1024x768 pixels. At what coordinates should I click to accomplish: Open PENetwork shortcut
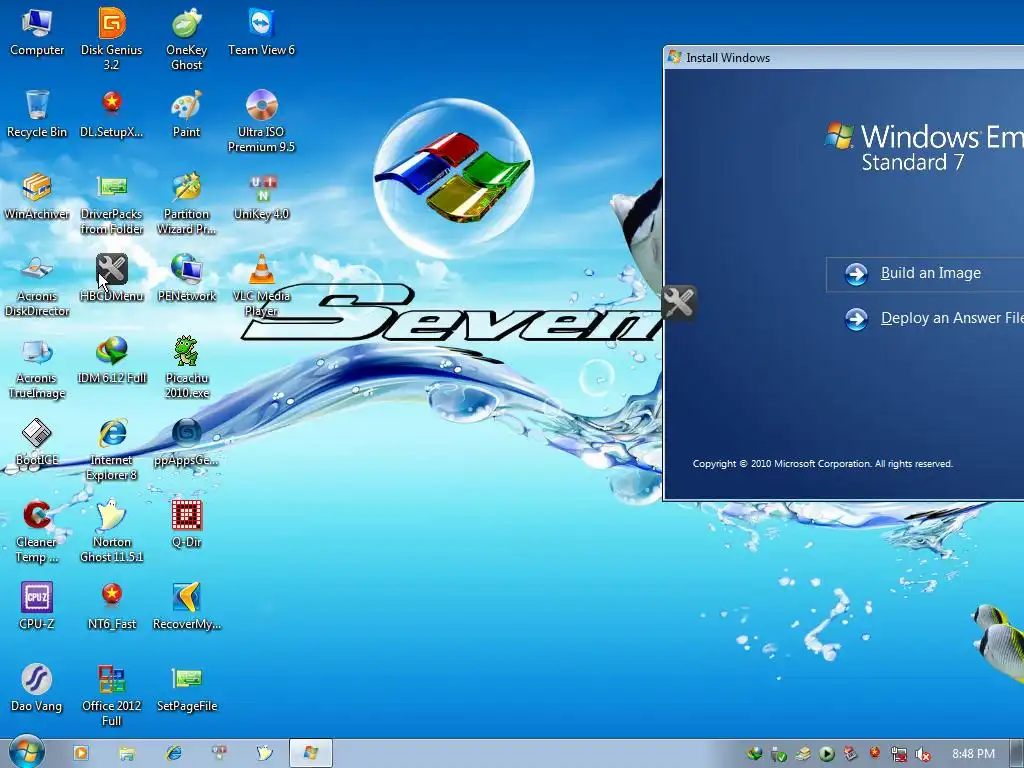tap(187, 278)
